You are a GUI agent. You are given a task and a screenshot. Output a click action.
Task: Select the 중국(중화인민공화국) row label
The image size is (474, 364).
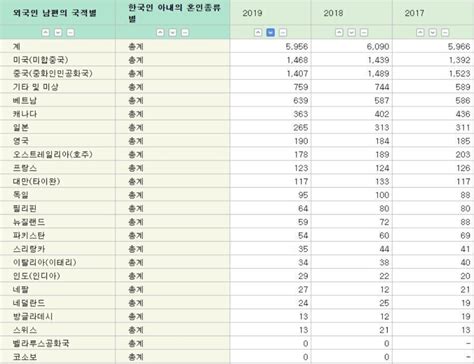point(53,73)
